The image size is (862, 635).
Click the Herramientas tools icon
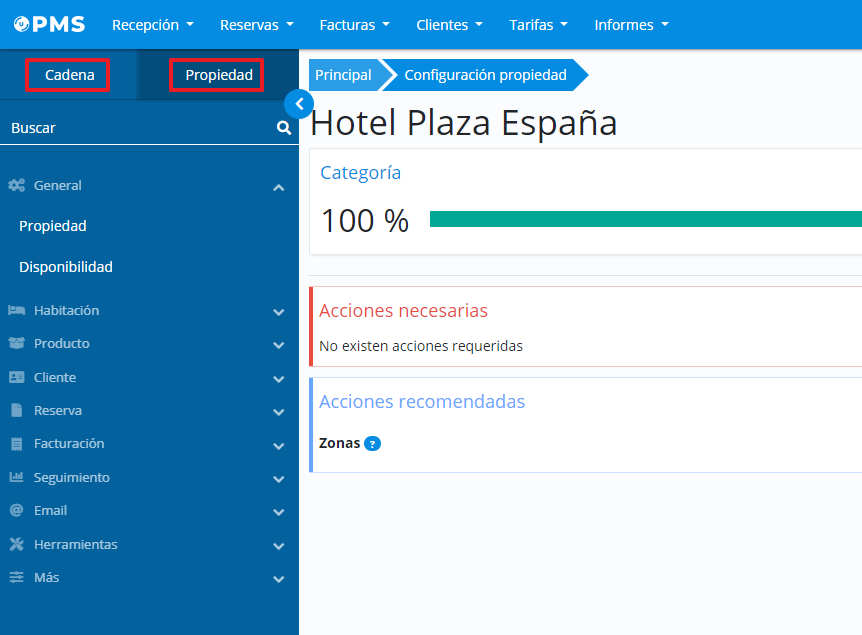(16, 545)
